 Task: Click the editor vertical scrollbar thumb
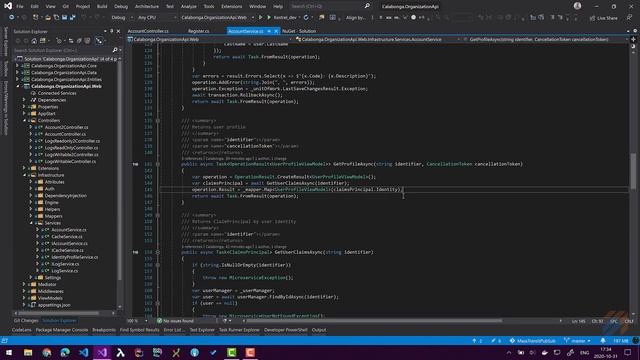pyautogui.click(x=633, y=171)
